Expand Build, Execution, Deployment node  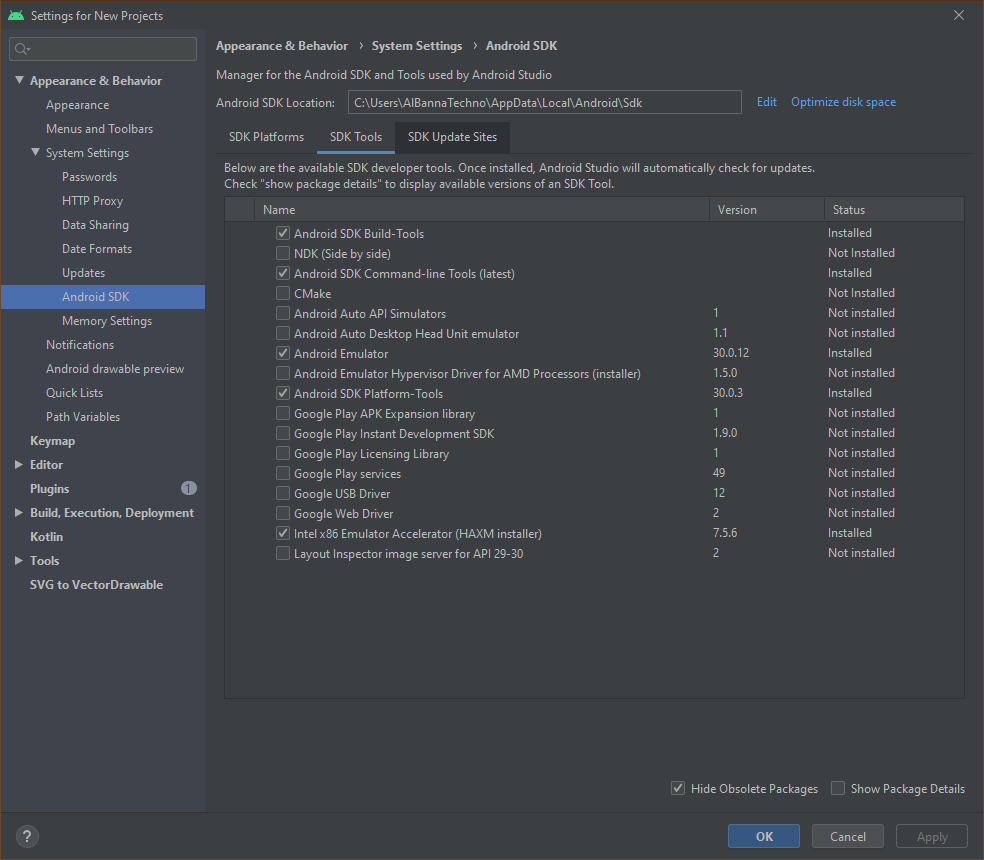19,513
